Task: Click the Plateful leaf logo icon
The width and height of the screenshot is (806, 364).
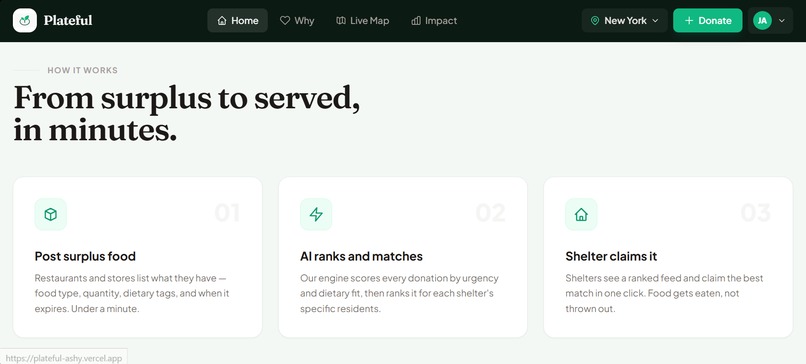Action: pos(25,21)
